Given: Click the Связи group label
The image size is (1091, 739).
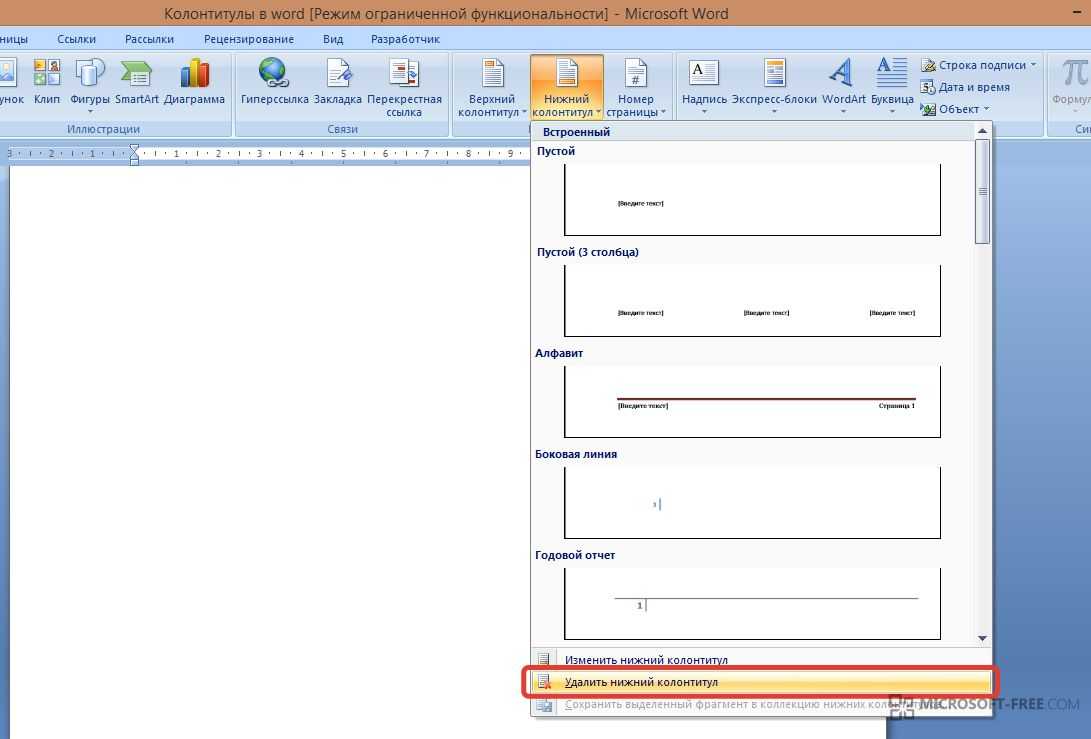Looking at the screenshot, I should 342,129.
